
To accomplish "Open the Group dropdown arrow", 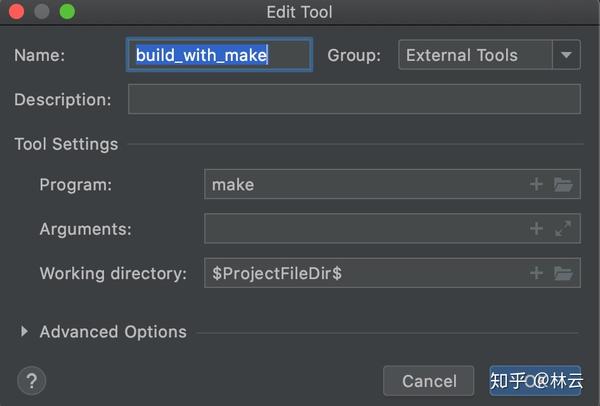I will coord(567,55).
